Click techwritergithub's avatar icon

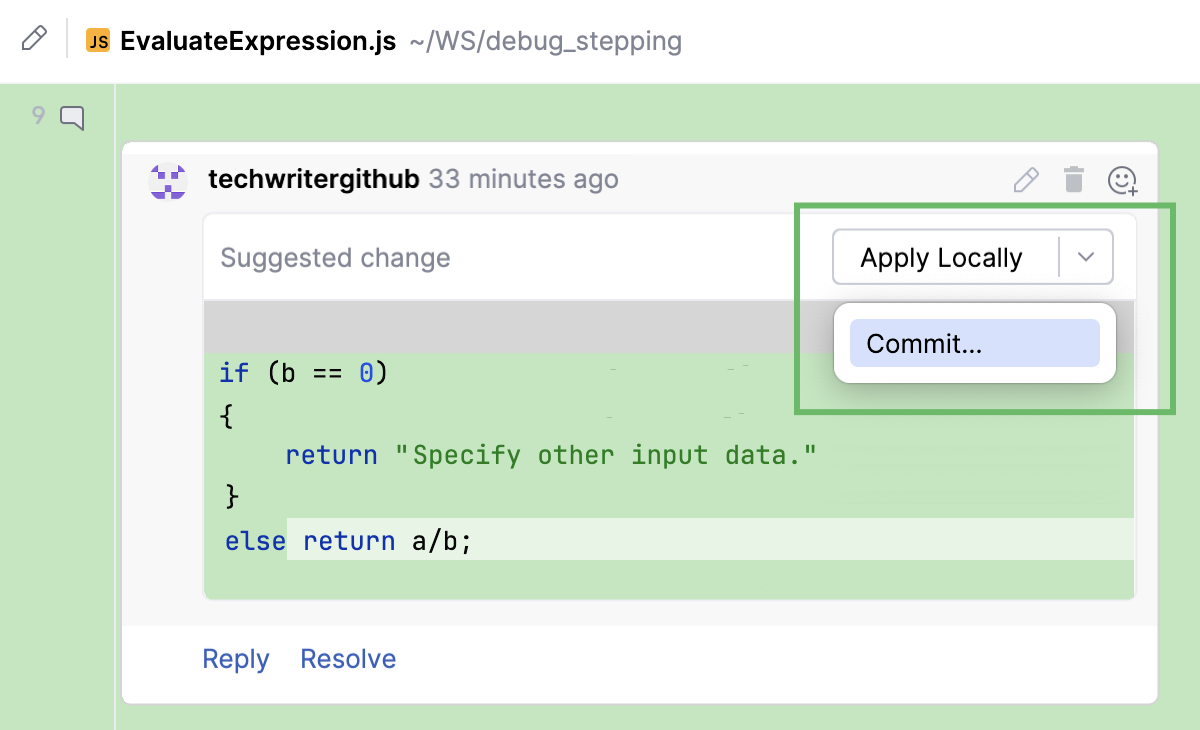coord(167,180)
